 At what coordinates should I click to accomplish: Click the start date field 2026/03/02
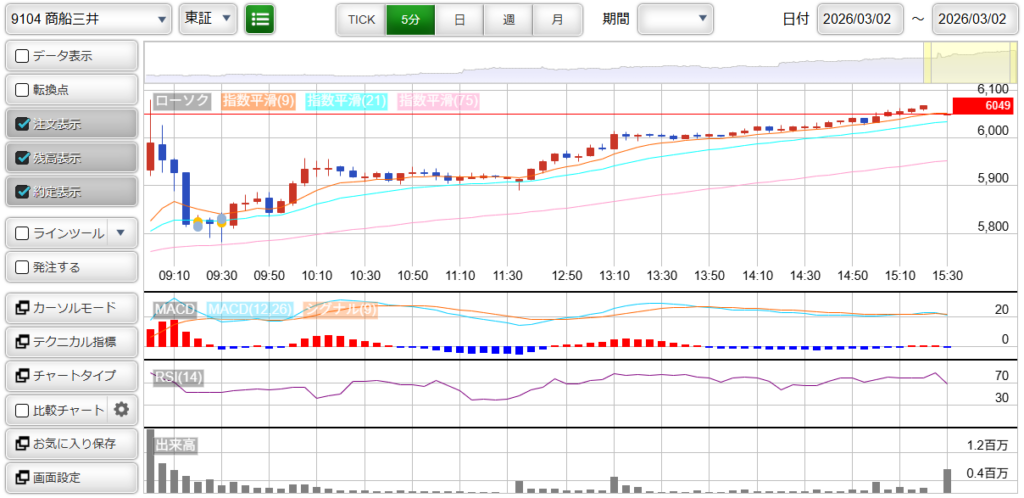[x=860, y=19]
